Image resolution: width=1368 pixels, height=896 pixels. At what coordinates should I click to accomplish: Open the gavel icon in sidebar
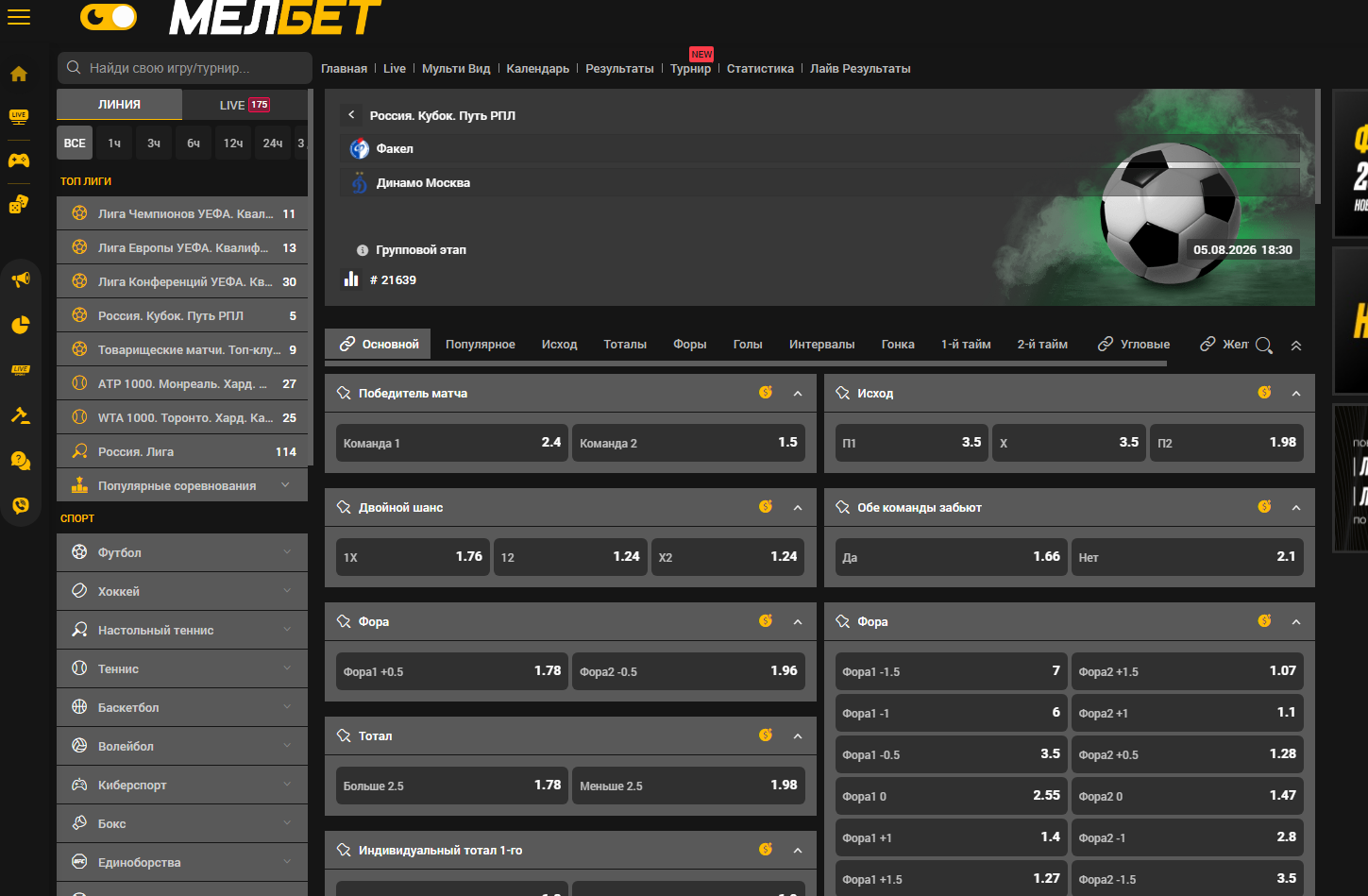21,415
